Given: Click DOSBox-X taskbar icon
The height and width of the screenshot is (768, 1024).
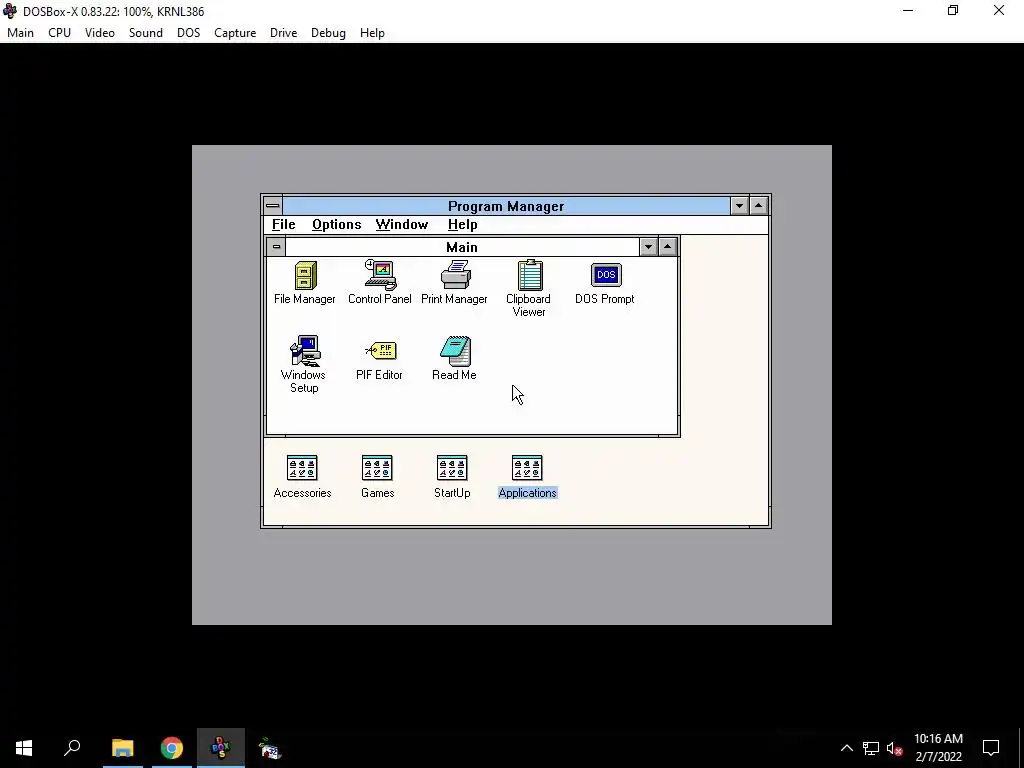Looking at the screenshot, I should tap(221, 748).
